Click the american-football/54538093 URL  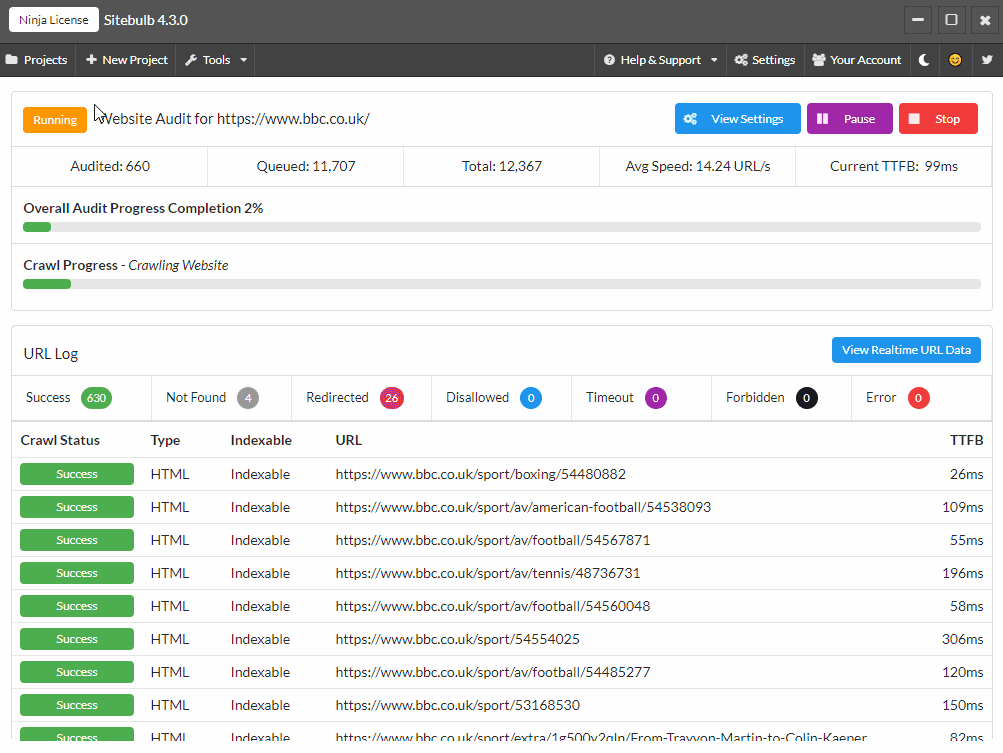pos(523,507)
